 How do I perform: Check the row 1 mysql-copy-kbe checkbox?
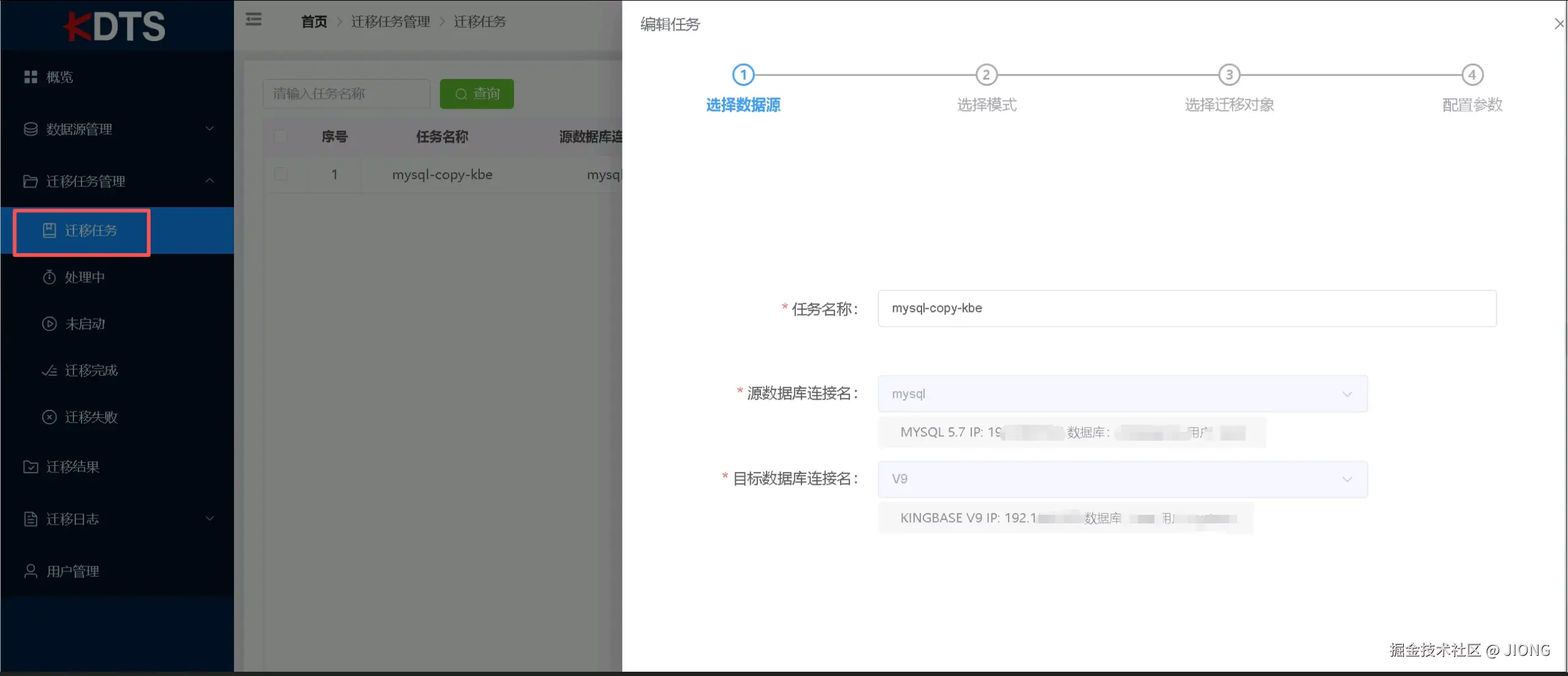tap(281, 175)
